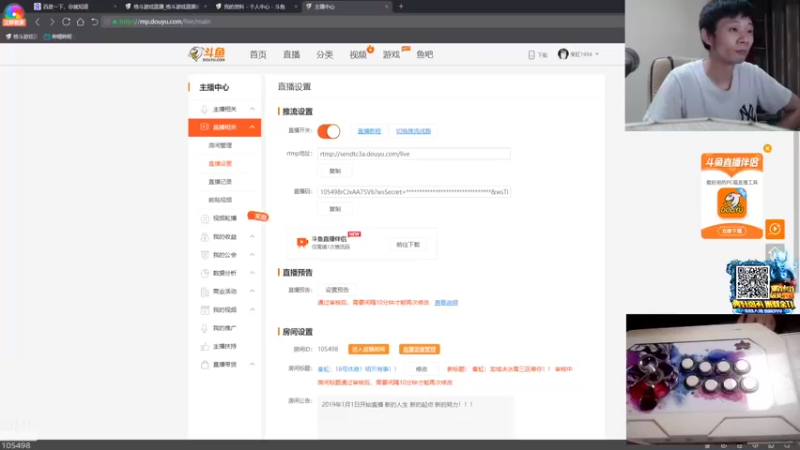The height and width of the screenshot is (450, 800).
Task: Open a new browser tab
Action: pos(401,7)
